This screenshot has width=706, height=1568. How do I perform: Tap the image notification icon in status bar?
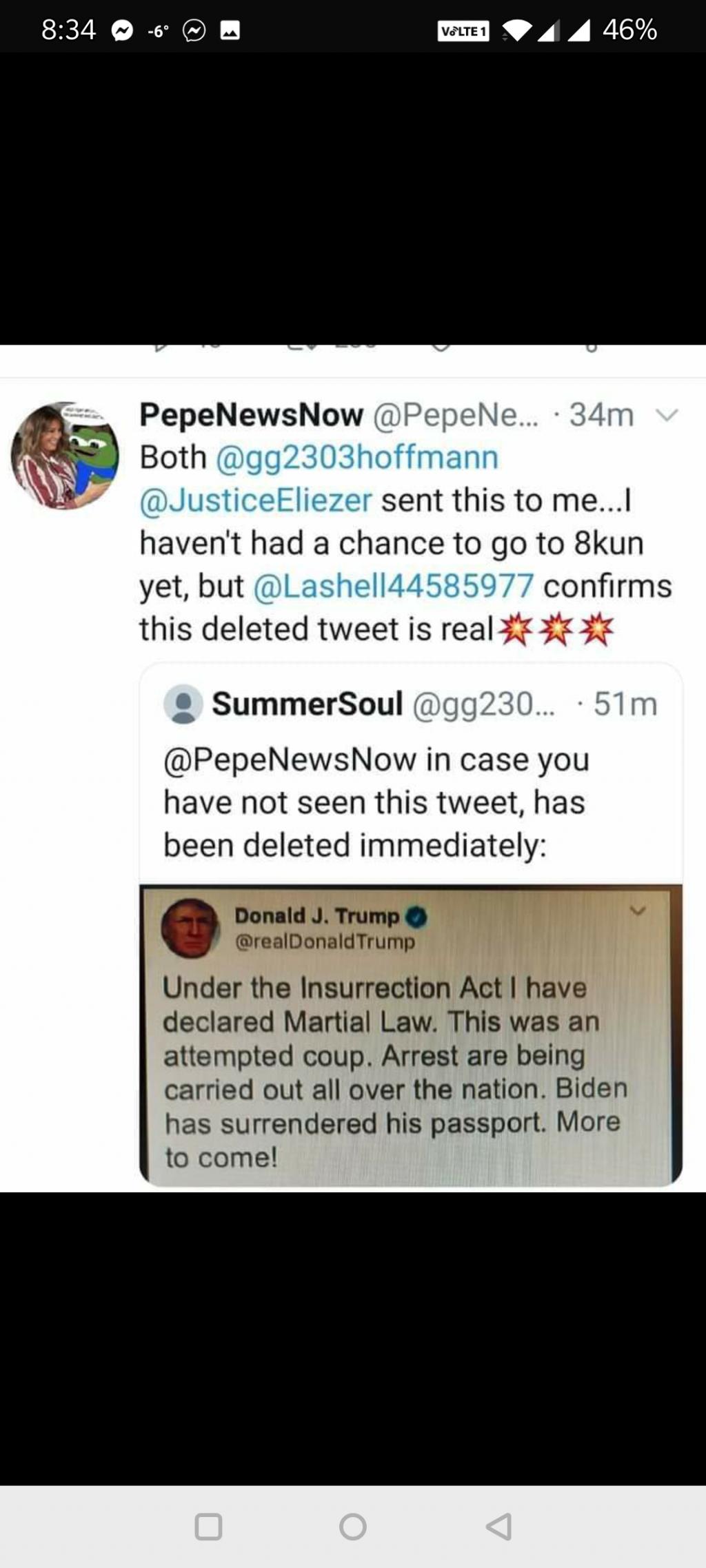click(x=230, y=30)
